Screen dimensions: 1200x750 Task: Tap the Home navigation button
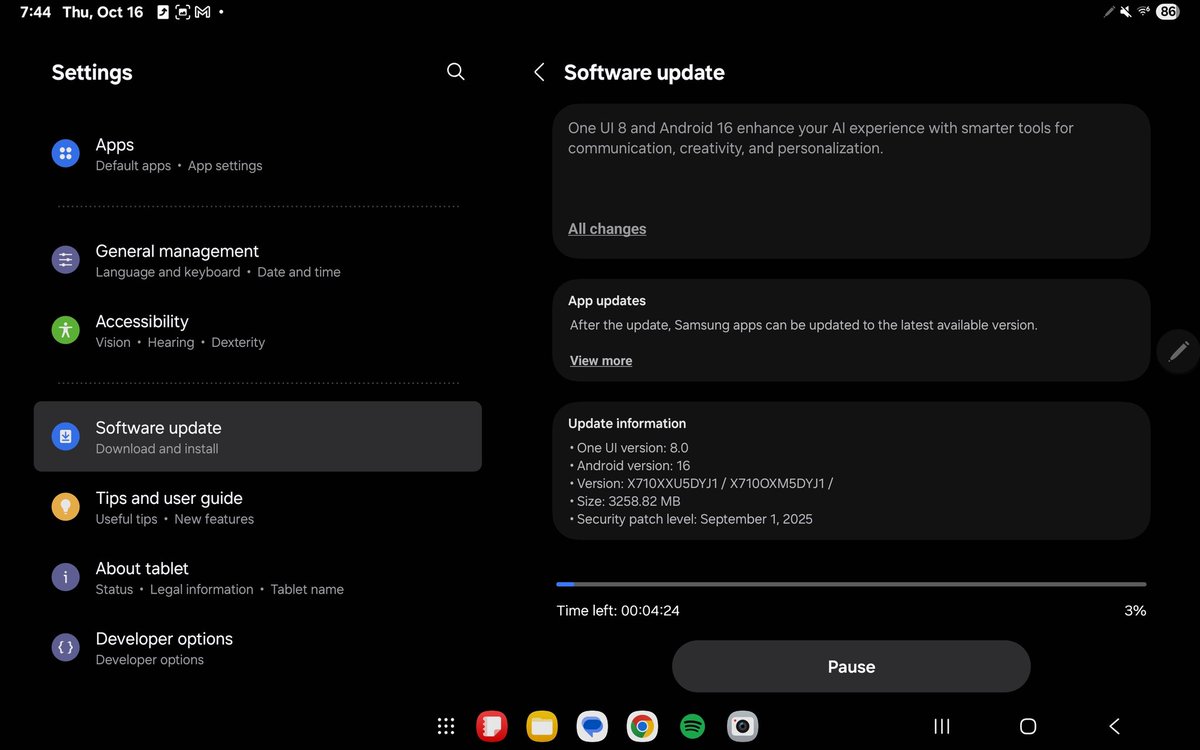(x=1028, y=727)
